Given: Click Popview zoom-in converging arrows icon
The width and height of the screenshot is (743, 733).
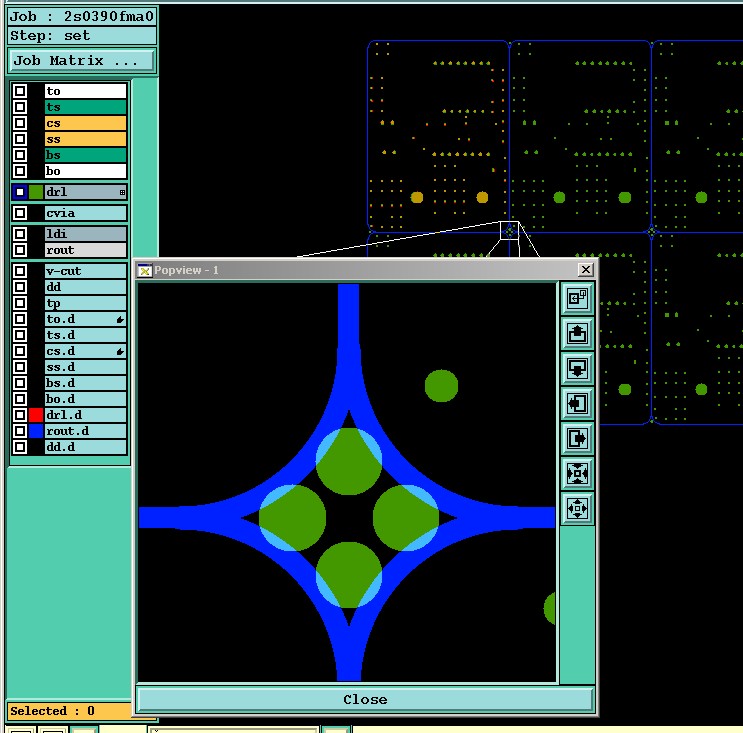Looking at the screenshot, I should [577, 473].
